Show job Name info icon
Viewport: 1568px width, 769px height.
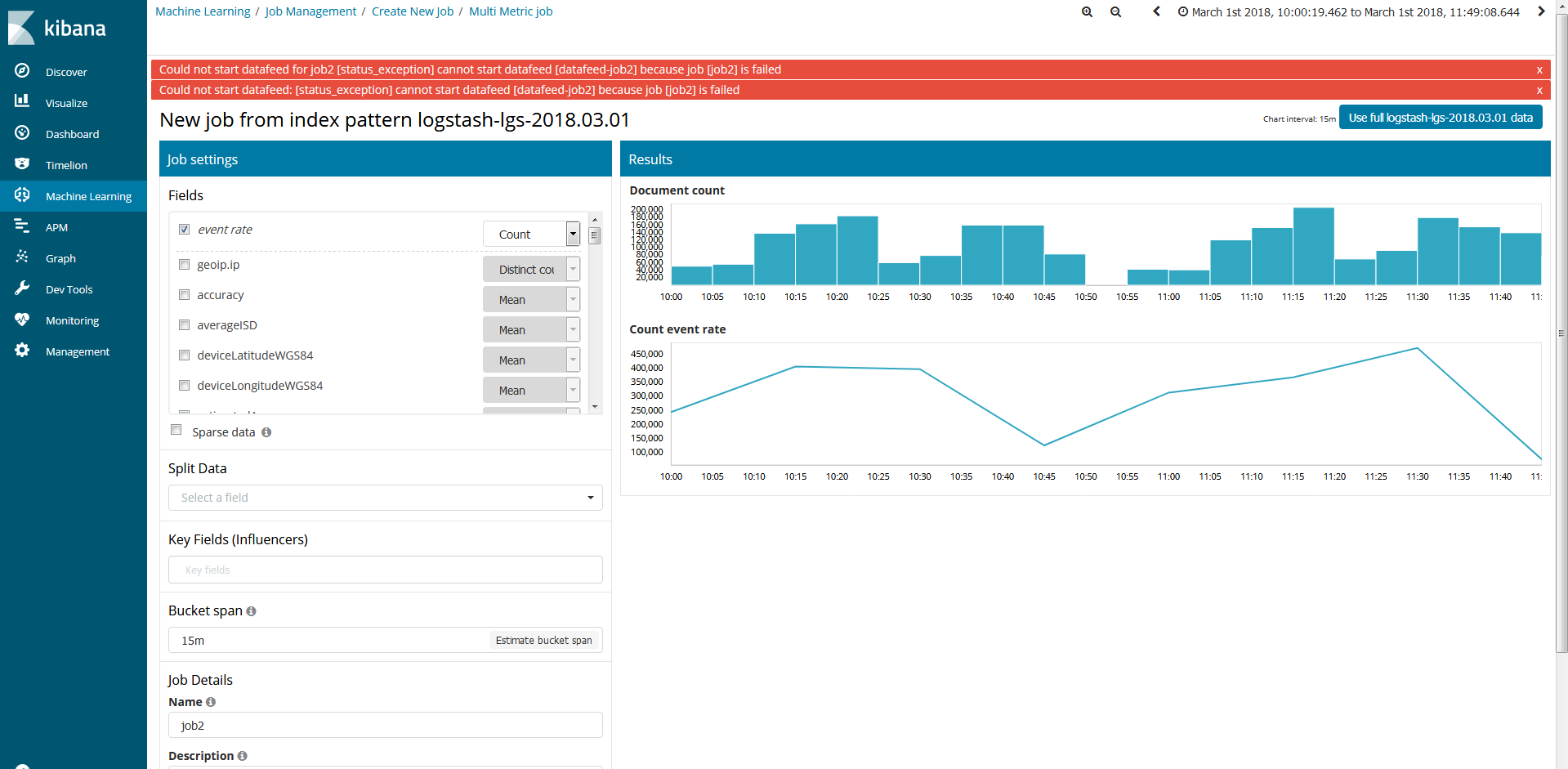coord(211,702)
